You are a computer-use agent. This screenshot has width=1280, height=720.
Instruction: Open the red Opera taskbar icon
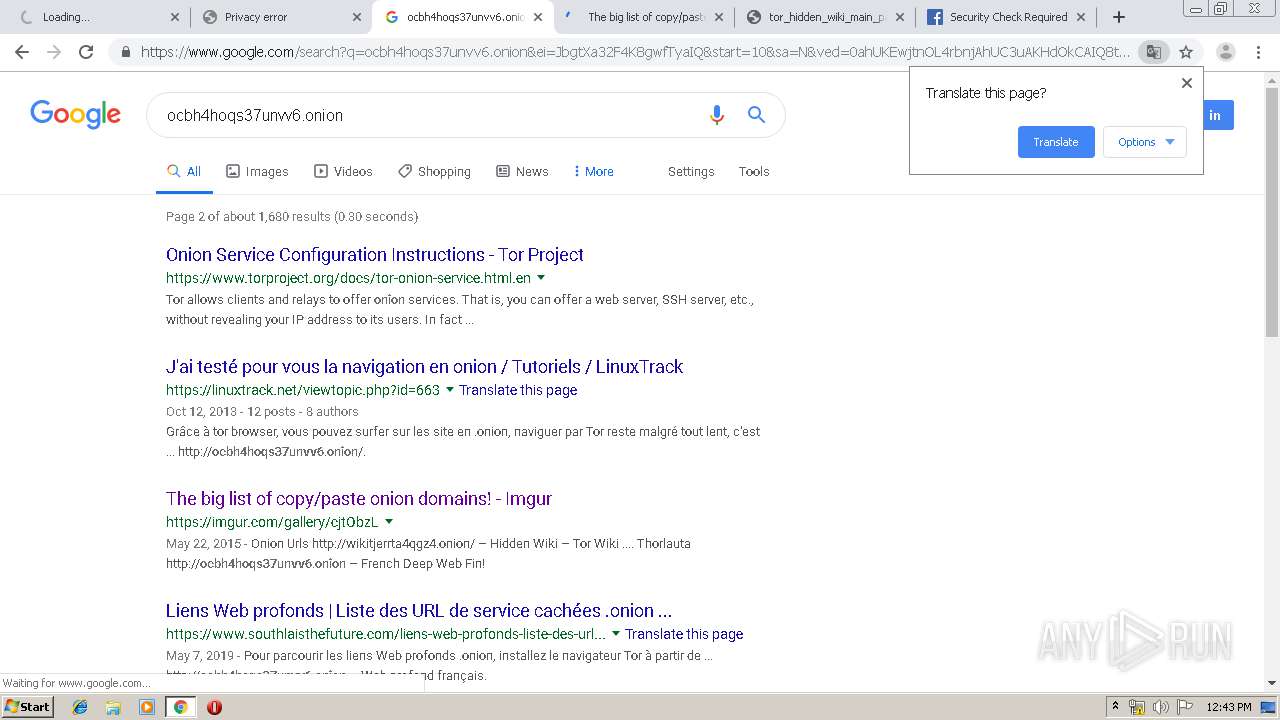click(214, 707)
